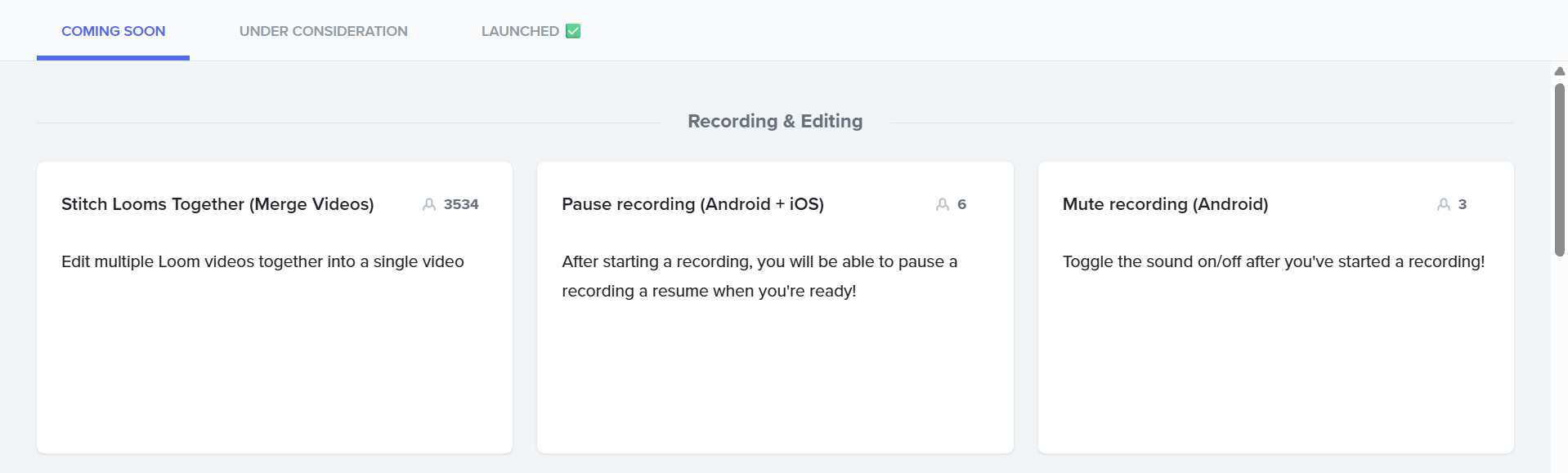Click the voter icon on Mute recording card
Viewport: 1568px width, 473px height.
[x=1443, y=204]
